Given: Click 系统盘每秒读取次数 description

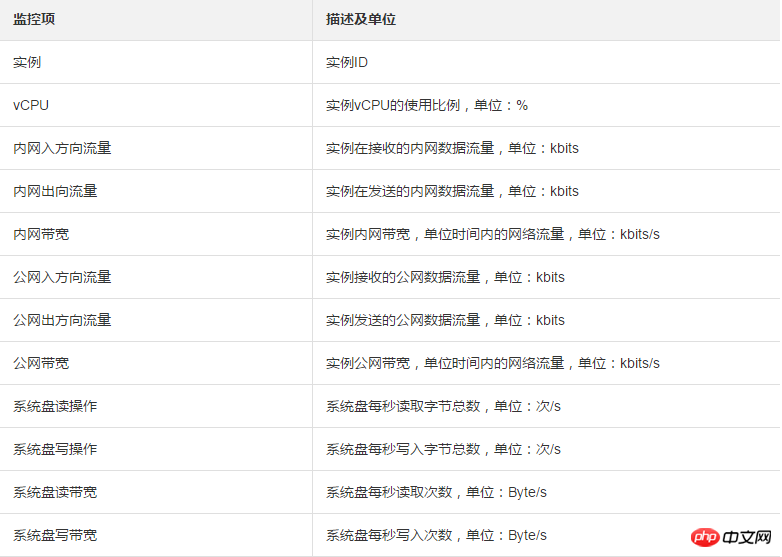Looking at the screenshot, I should 436,492.
